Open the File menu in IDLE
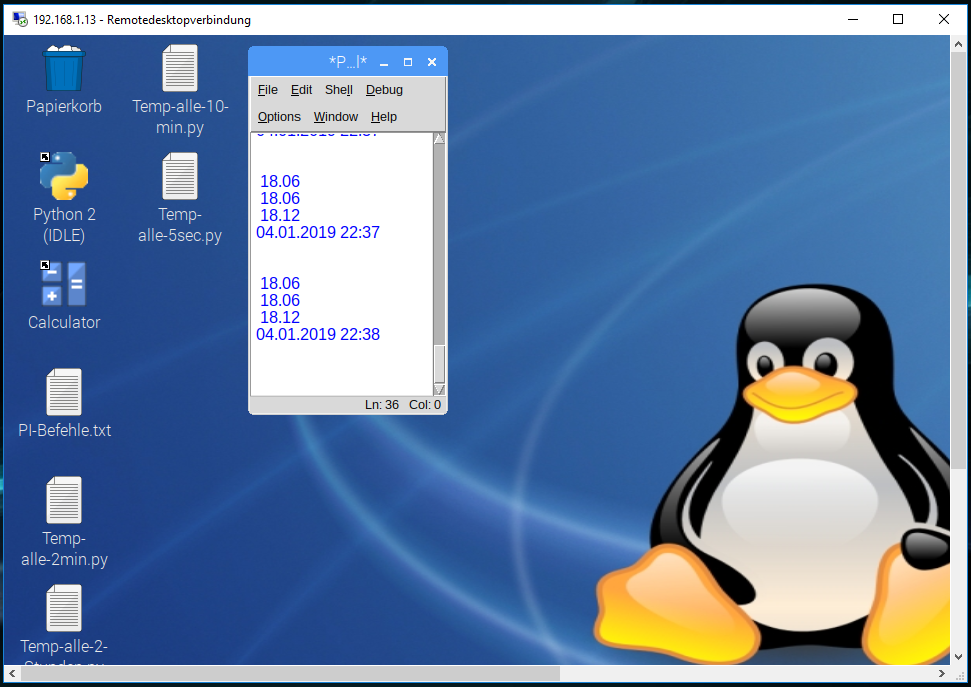This screenshot has width=971, height=687. 267,90
